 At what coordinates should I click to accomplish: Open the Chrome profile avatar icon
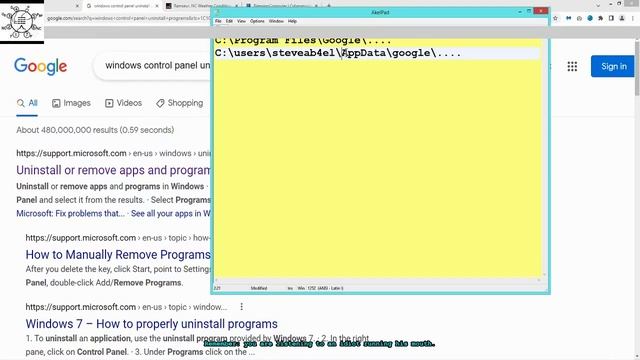pos(622,18)
